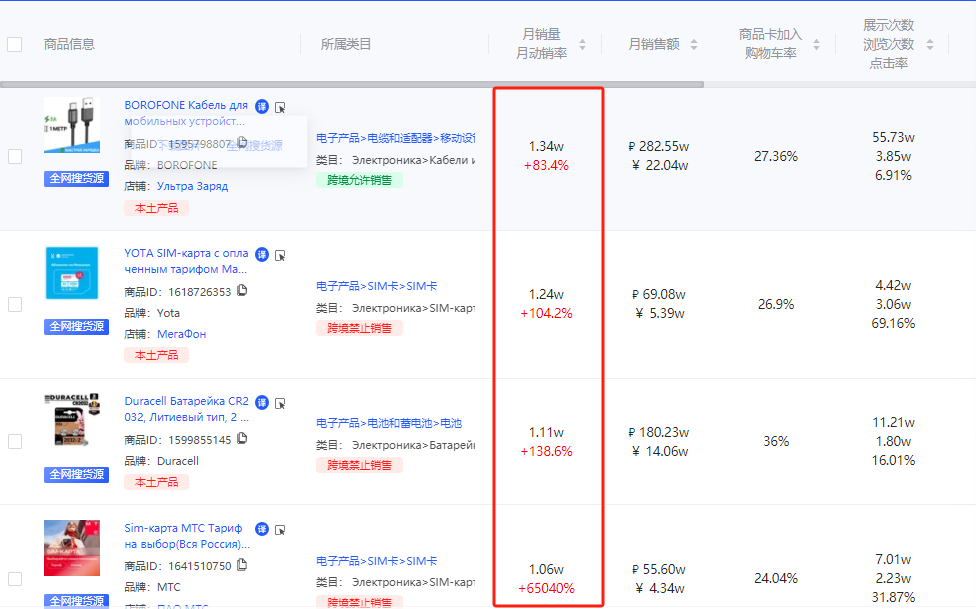Screen dimensions: 976x609
Task: Open the BOROFONE product in a new window icon
Action: [x=280, y=107]
